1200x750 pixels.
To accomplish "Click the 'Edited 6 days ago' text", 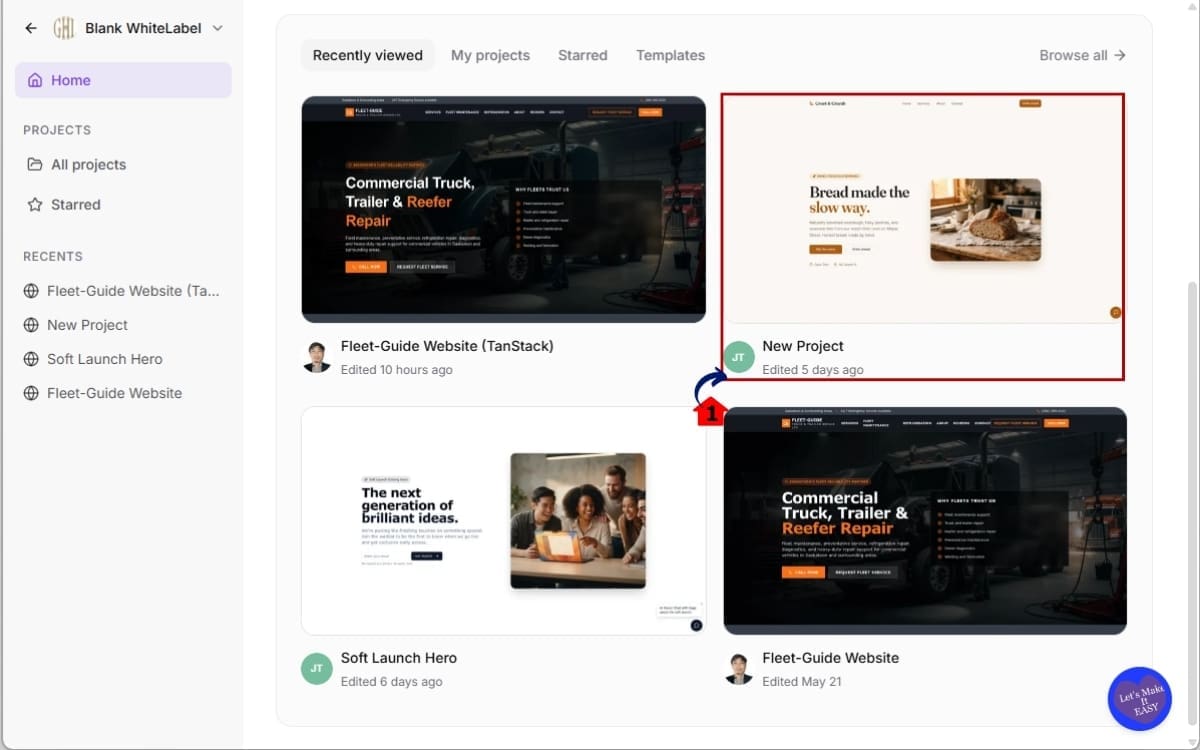I will 392,682.
